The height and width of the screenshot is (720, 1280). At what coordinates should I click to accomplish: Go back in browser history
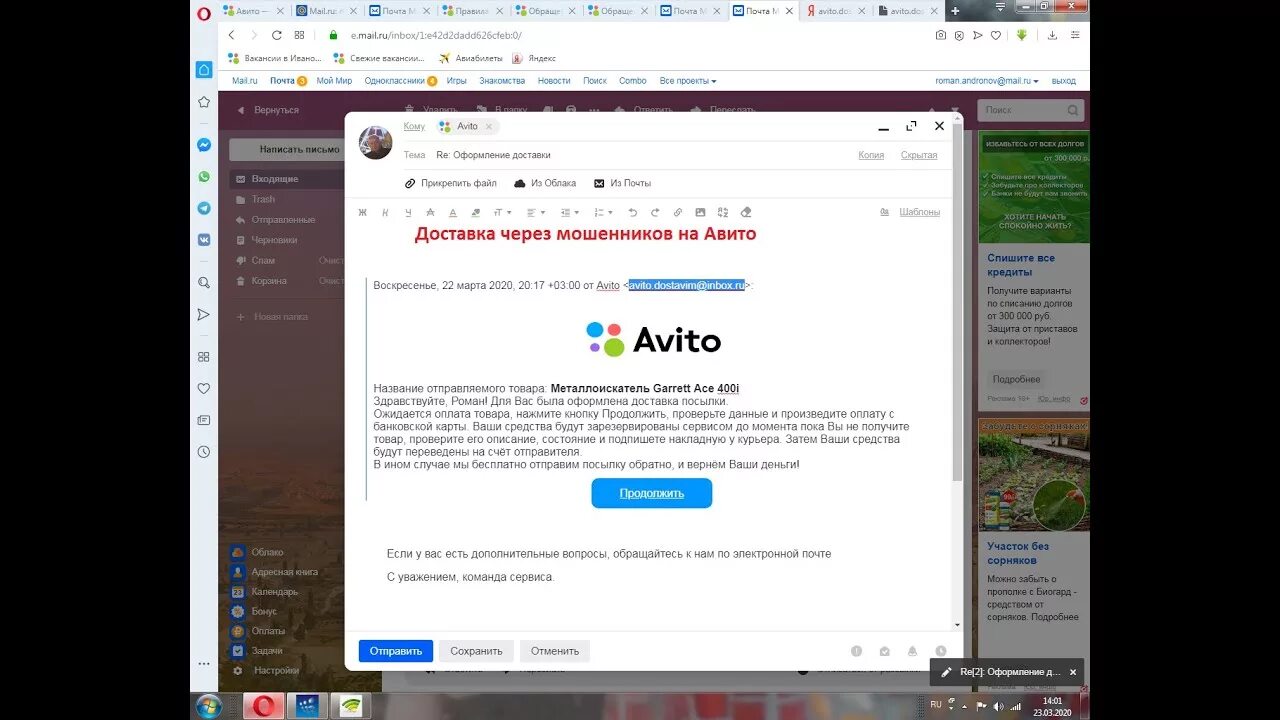(x=231, y=35)
